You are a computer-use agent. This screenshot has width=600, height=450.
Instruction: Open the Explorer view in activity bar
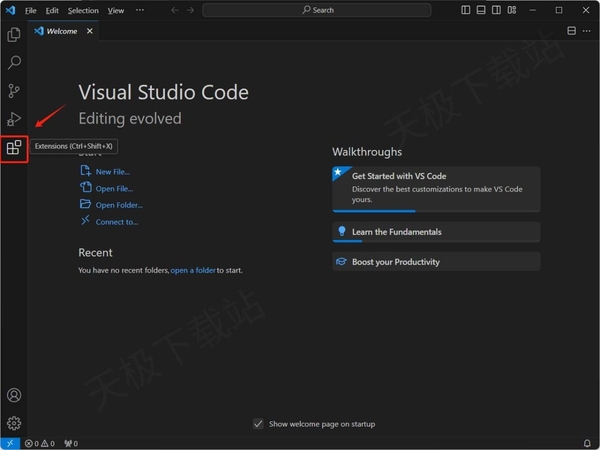(14, 34)
